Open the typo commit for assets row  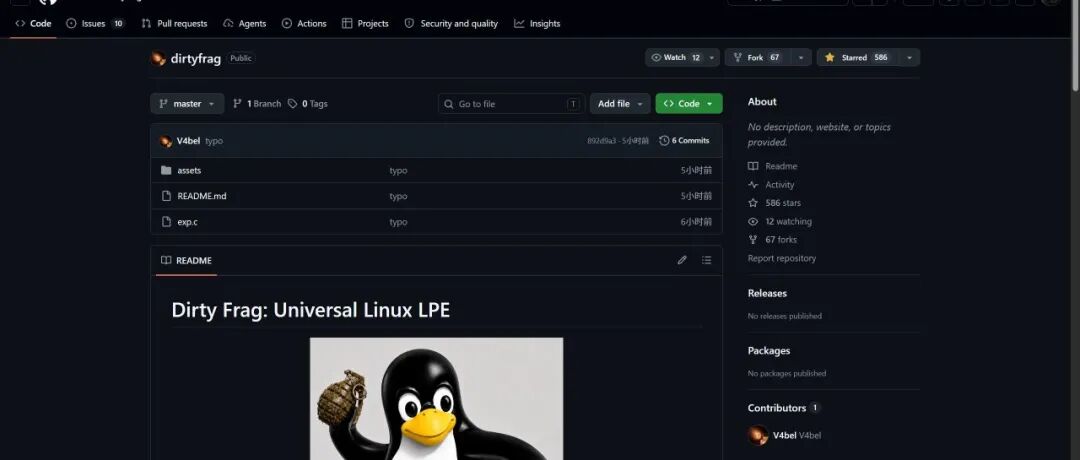click(398, 170)
